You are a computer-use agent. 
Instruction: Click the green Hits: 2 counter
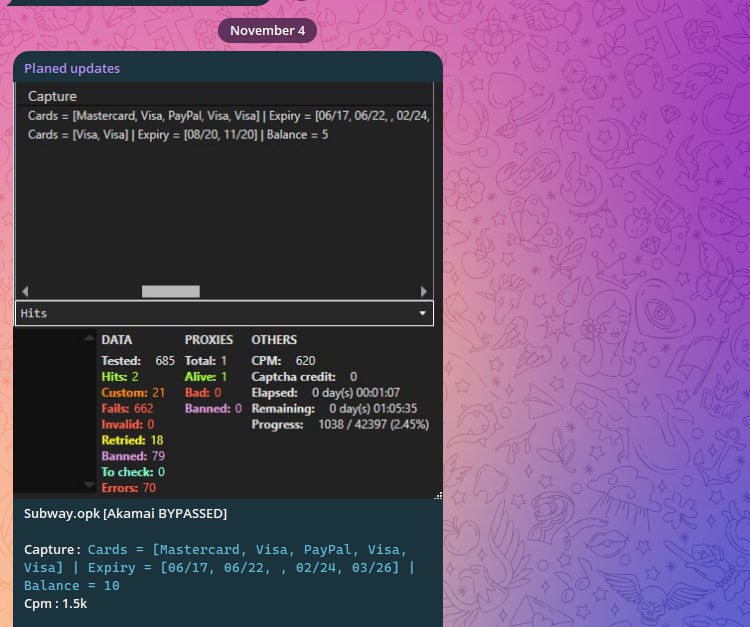click(120, 377)
